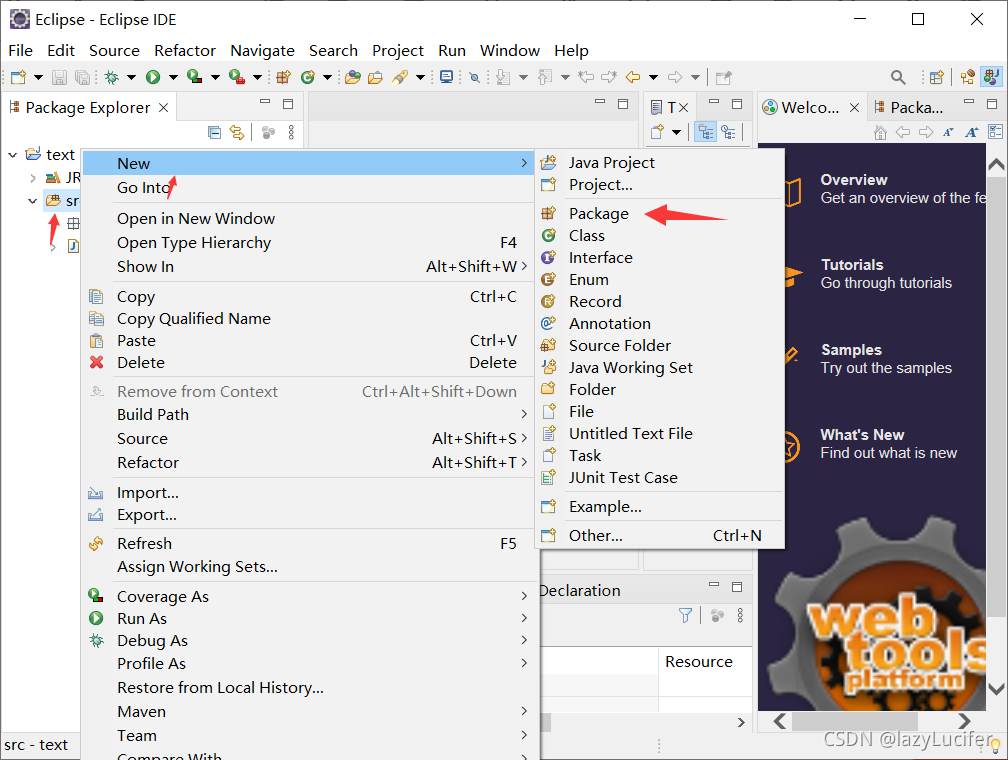Click the new task icon in Task List
1008x760 pixels.
pos(657,132)
